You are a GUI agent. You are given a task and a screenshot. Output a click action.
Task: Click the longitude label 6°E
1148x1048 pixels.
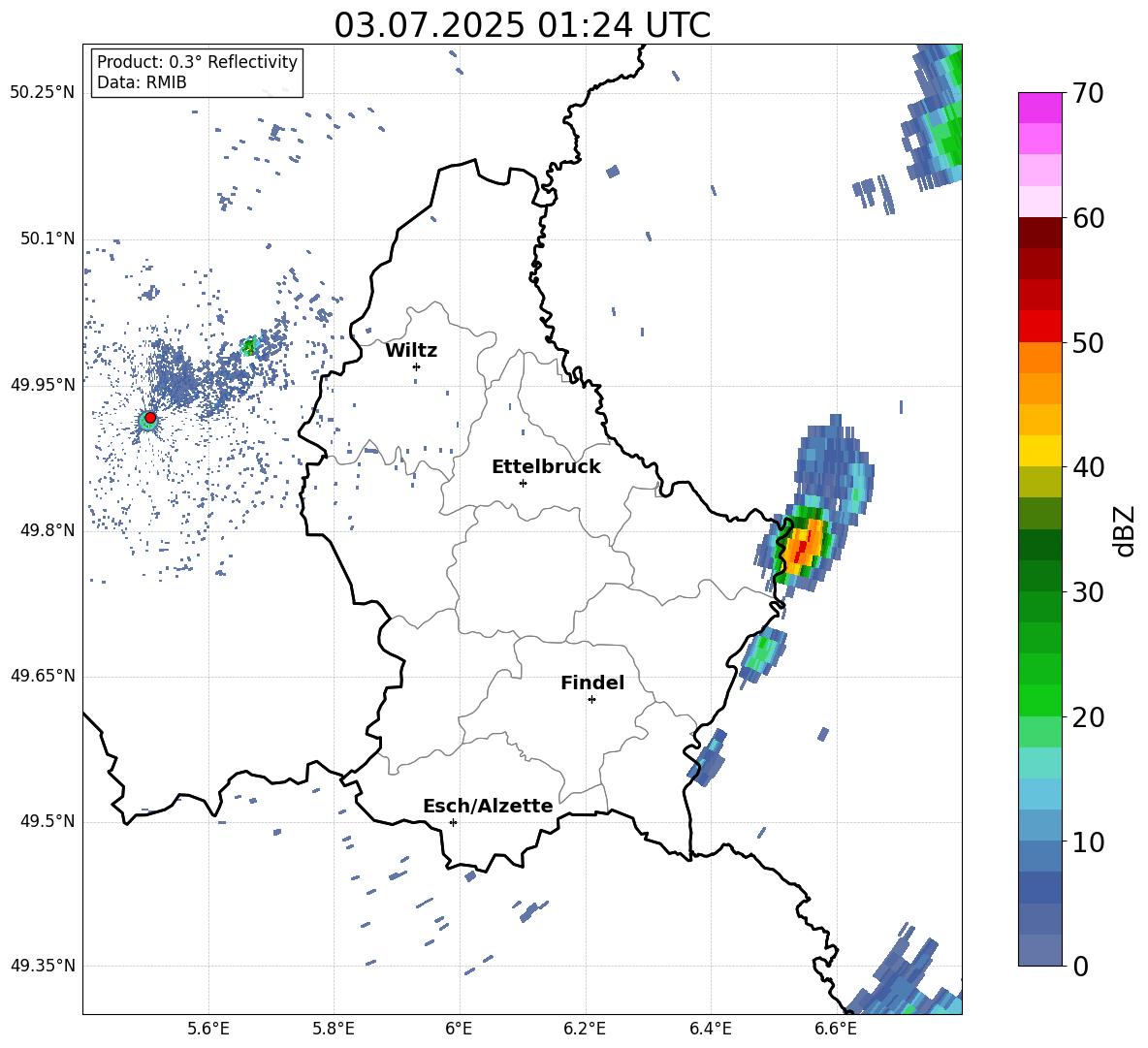[459, 1029]
